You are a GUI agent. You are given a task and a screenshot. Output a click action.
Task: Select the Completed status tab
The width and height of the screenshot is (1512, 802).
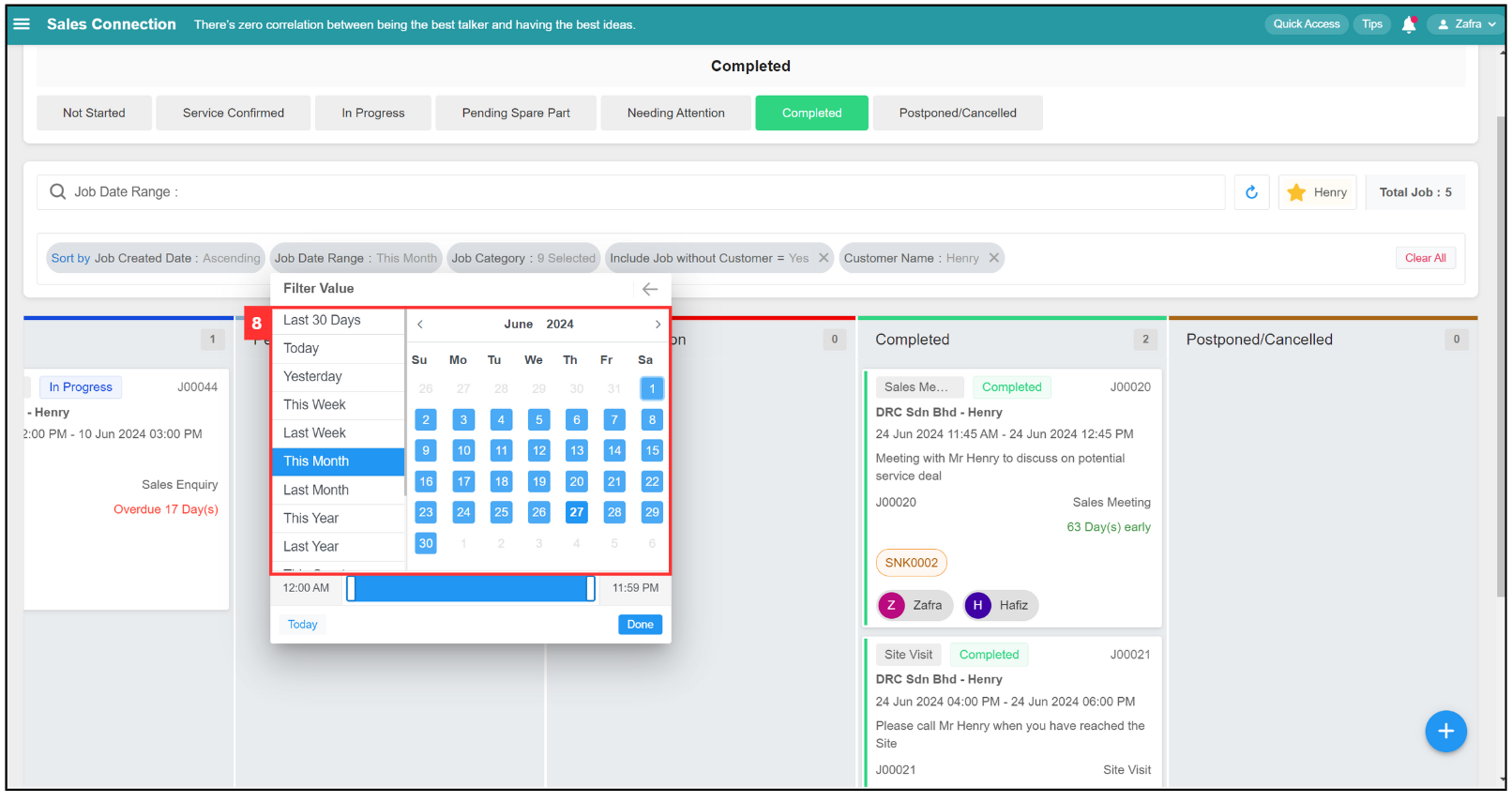click(811, 113)
